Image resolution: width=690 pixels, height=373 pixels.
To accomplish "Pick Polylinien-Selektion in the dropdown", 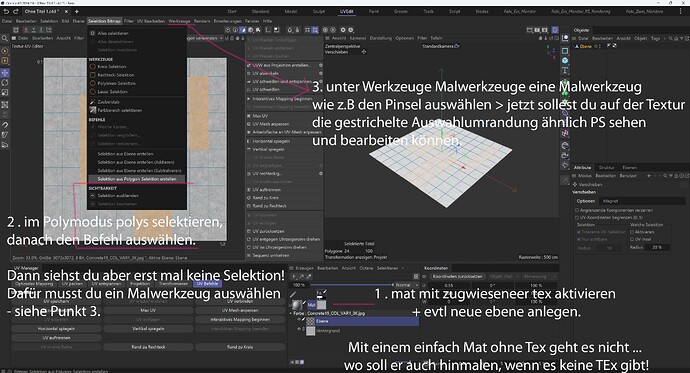I will (x=117, y=84).
